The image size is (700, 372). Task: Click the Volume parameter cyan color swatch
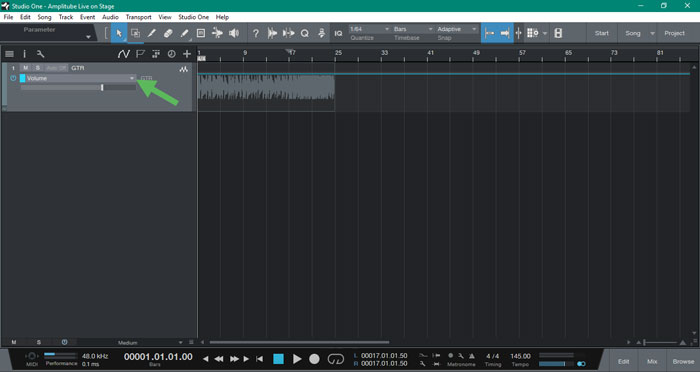[x=22, y=78]
